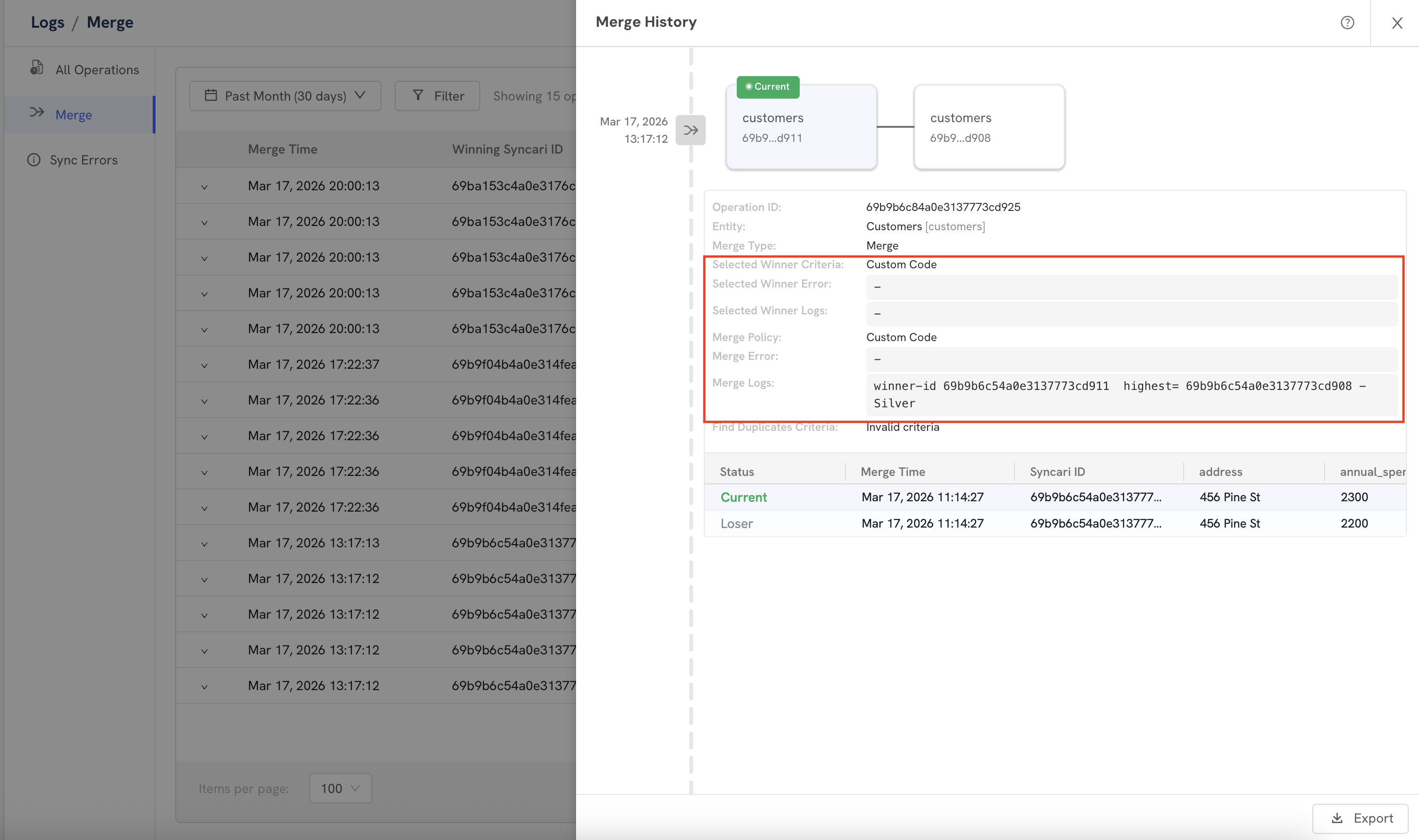
Task: Click the Logs breadcrumb link
Action: point(47,22)
